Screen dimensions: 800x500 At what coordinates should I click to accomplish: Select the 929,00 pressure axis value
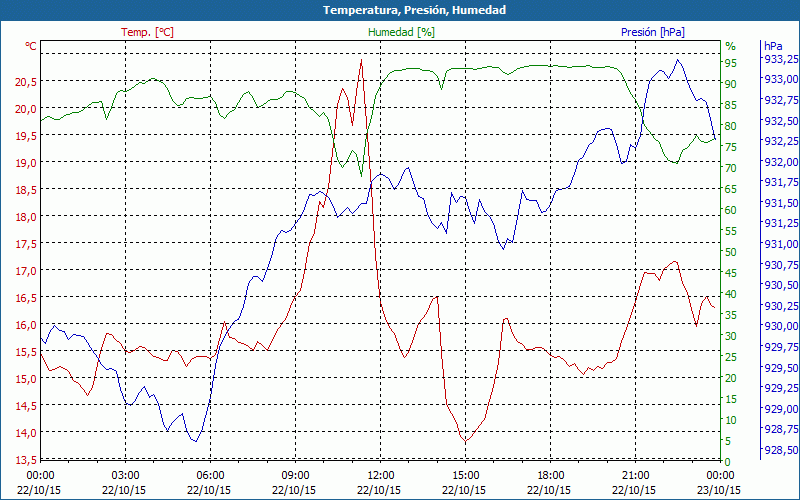point(781,409)
